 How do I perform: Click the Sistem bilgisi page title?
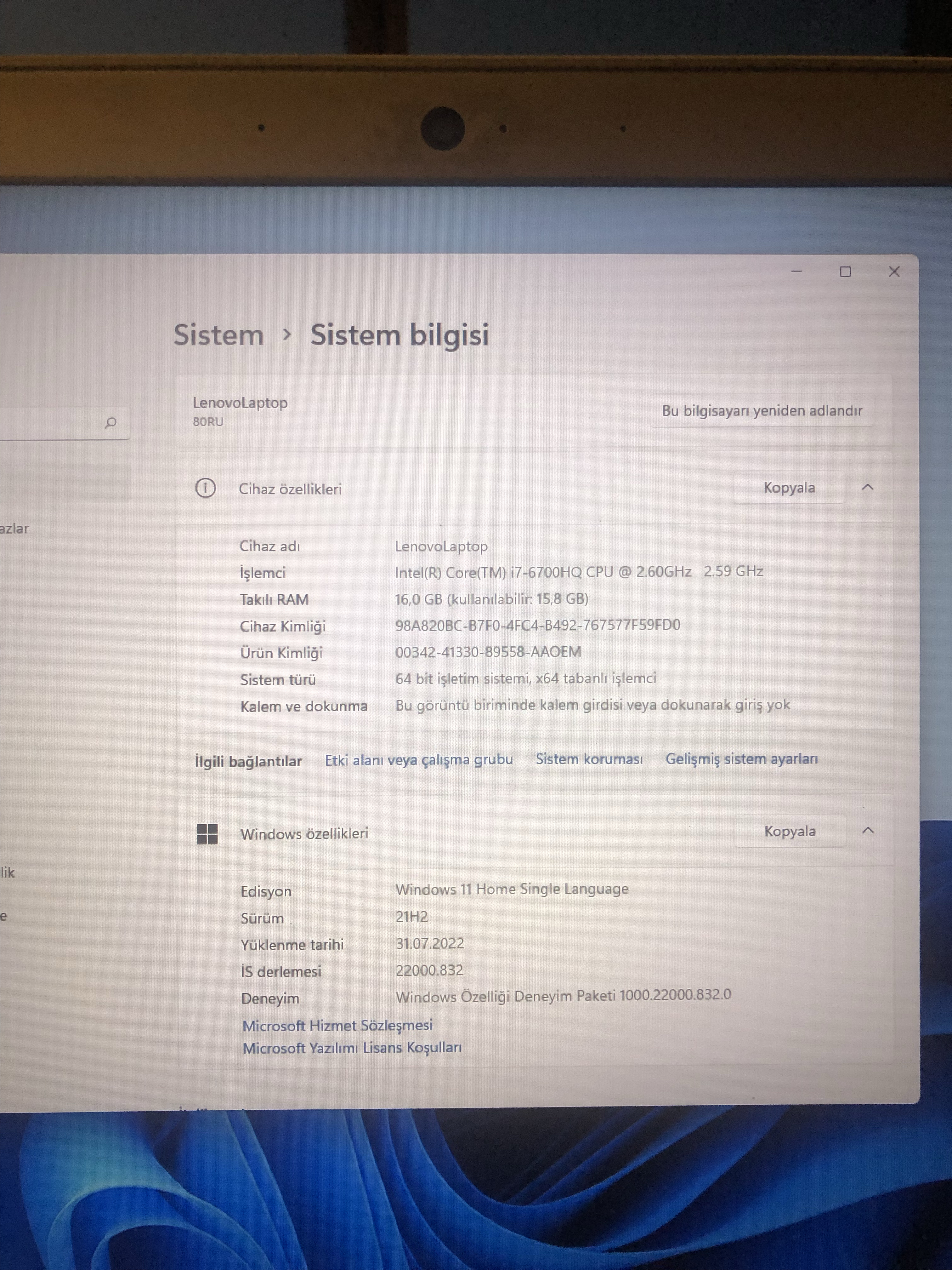coord(400,335)
